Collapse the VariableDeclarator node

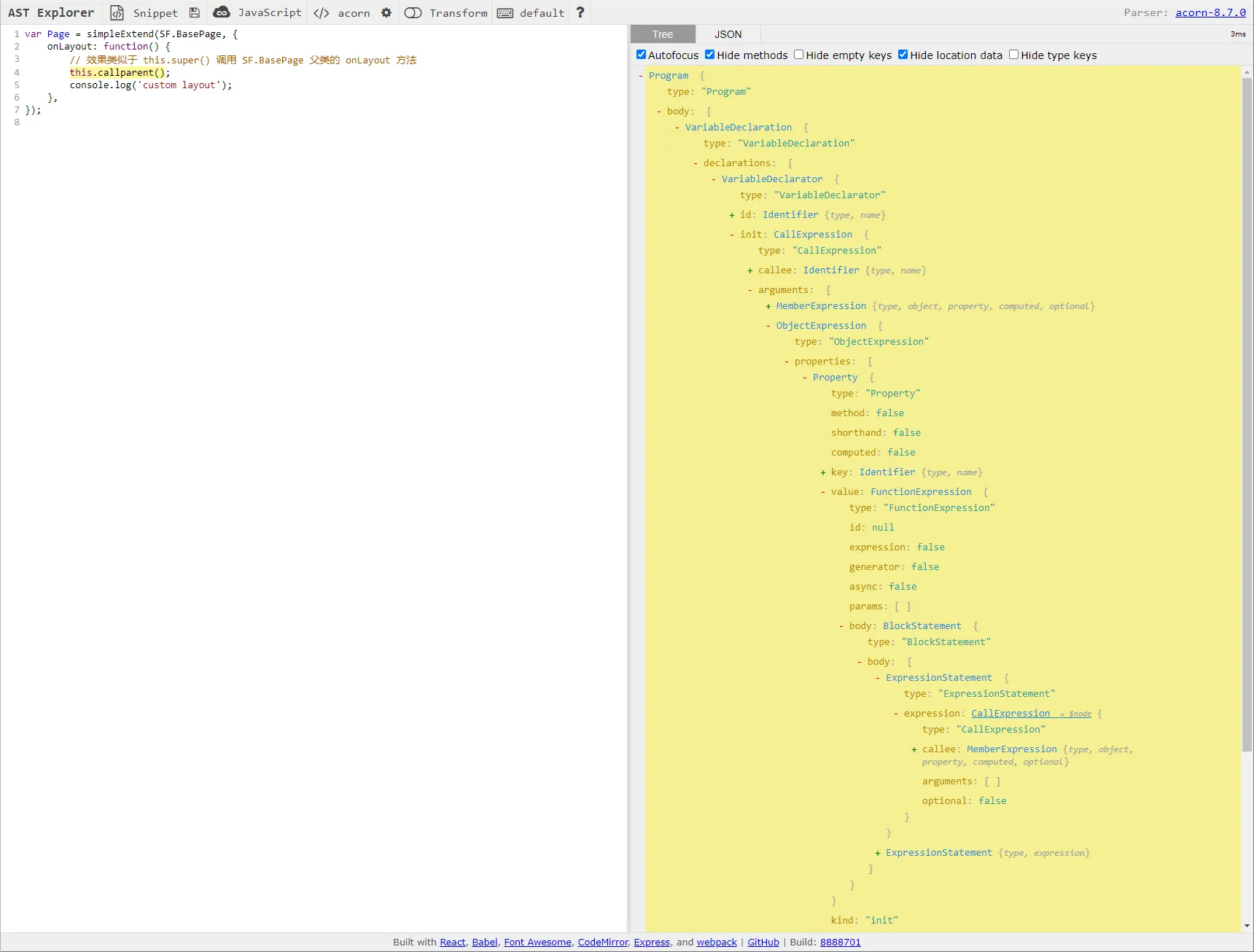(714, 179)
